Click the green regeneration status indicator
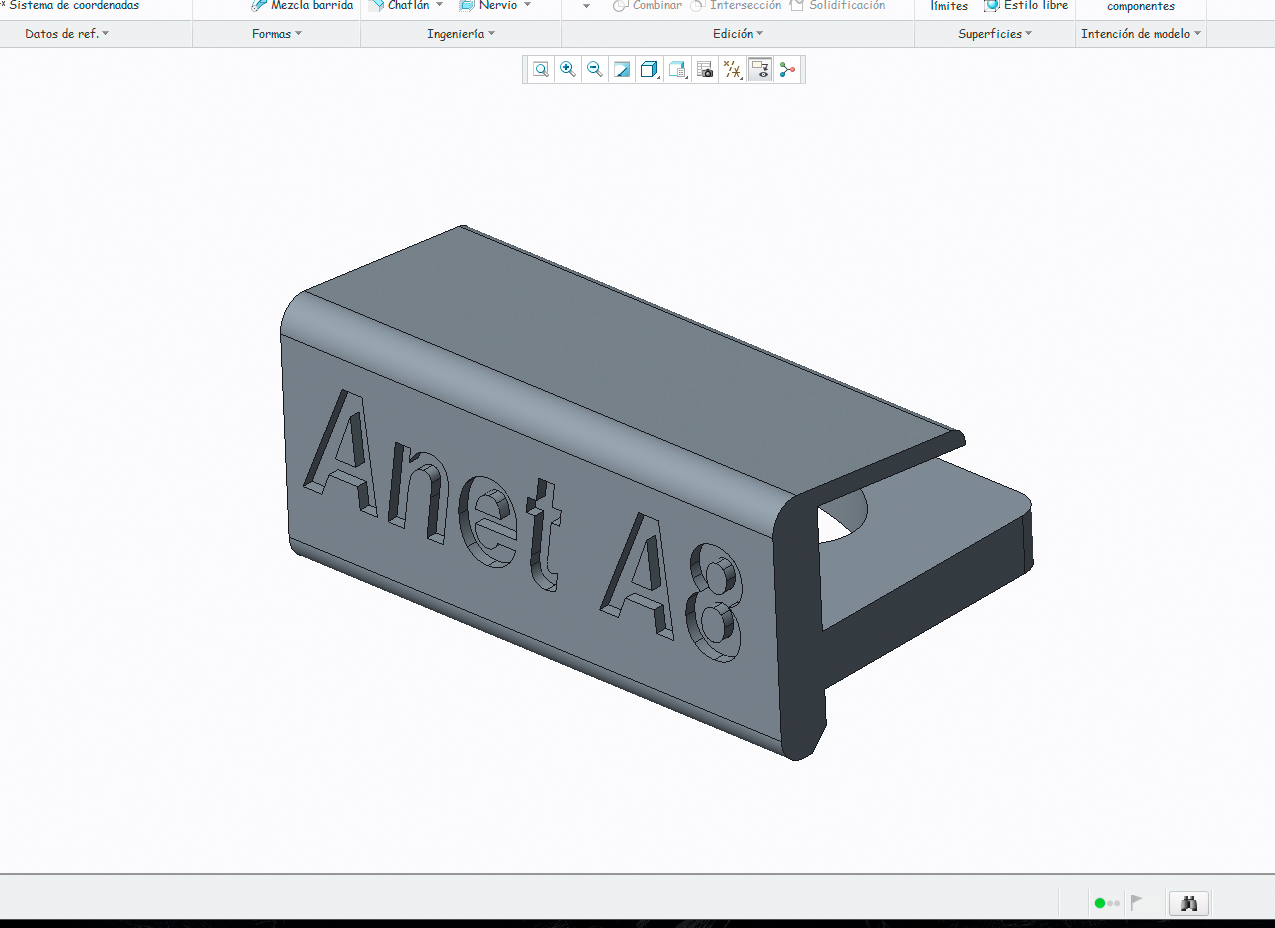This screenshot has height=928, width=1275. pyautogui.click(x=1100, y=903)
